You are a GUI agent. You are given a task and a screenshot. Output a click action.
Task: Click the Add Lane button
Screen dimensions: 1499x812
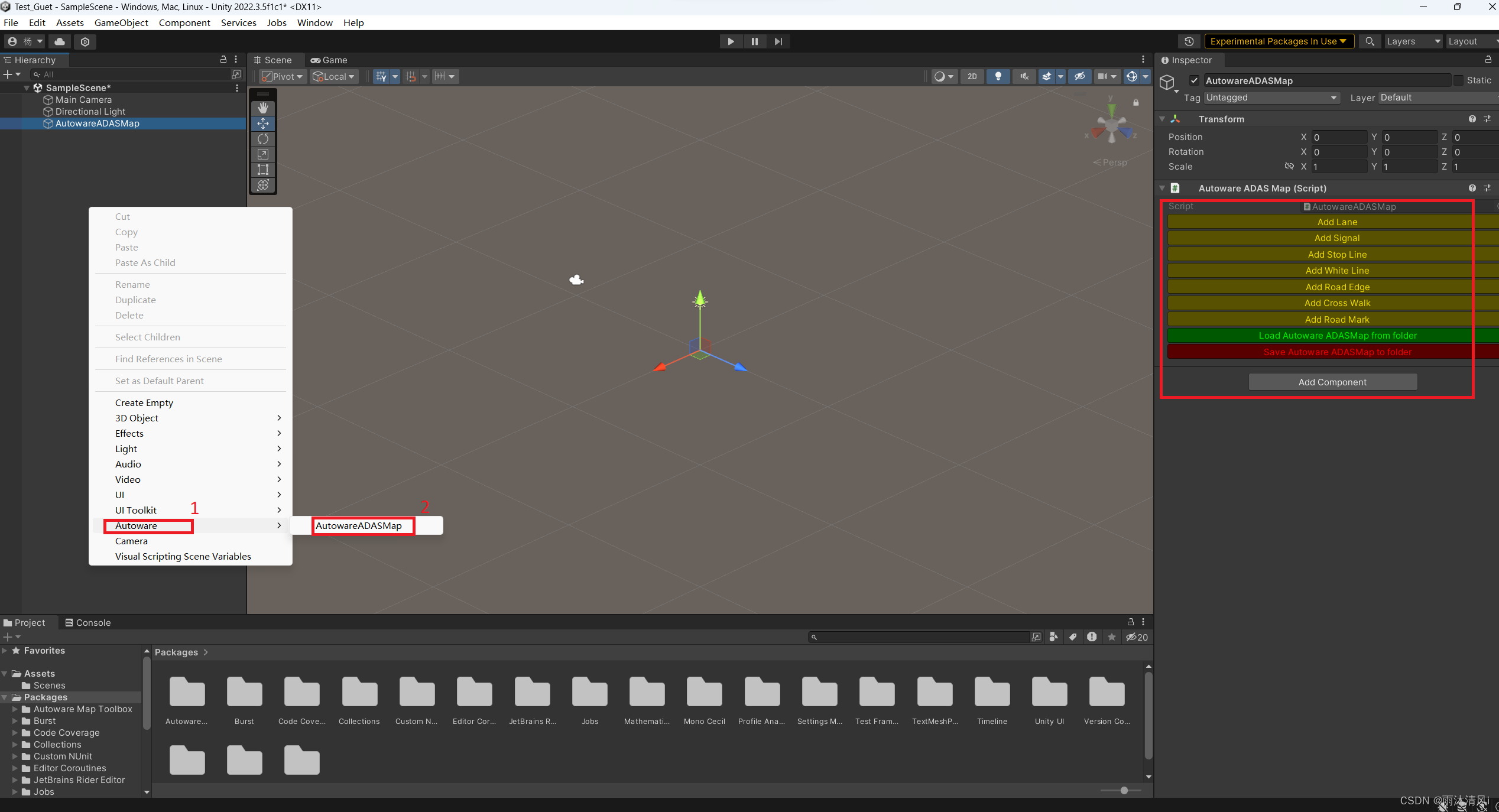1336,222
